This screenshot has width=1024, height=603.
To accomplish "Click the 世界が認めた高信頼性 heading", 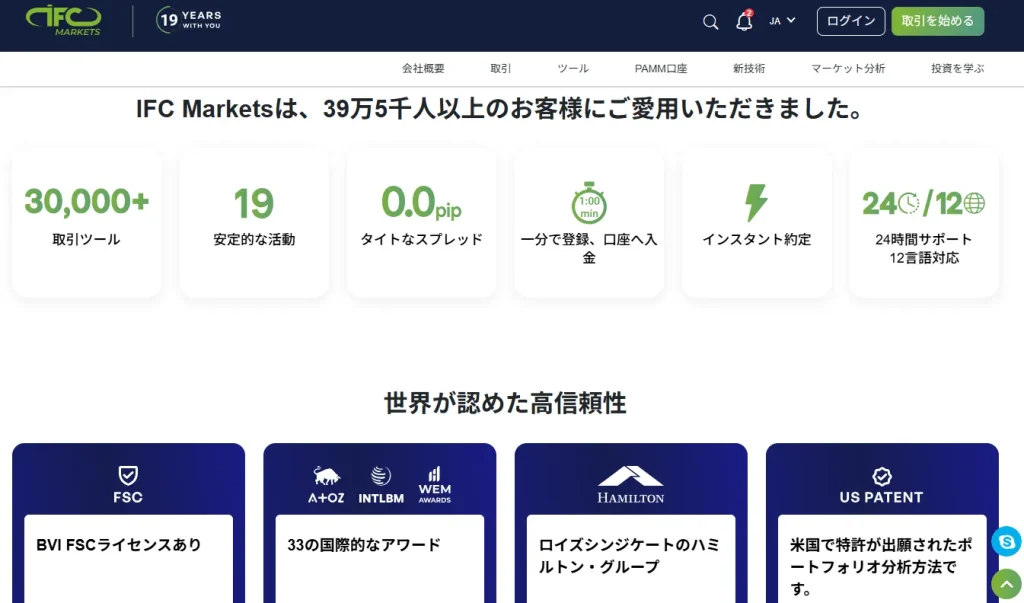I will (505, 403).
